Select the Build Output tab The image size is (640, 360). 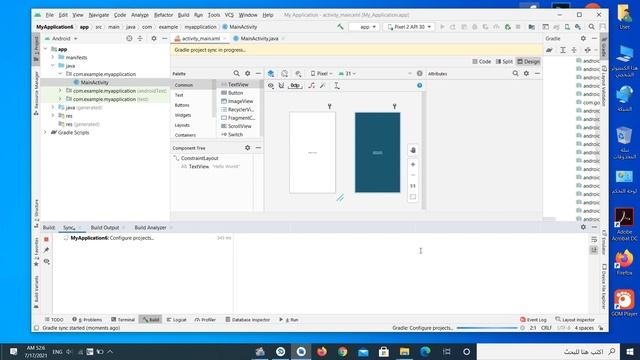(105, 227)
